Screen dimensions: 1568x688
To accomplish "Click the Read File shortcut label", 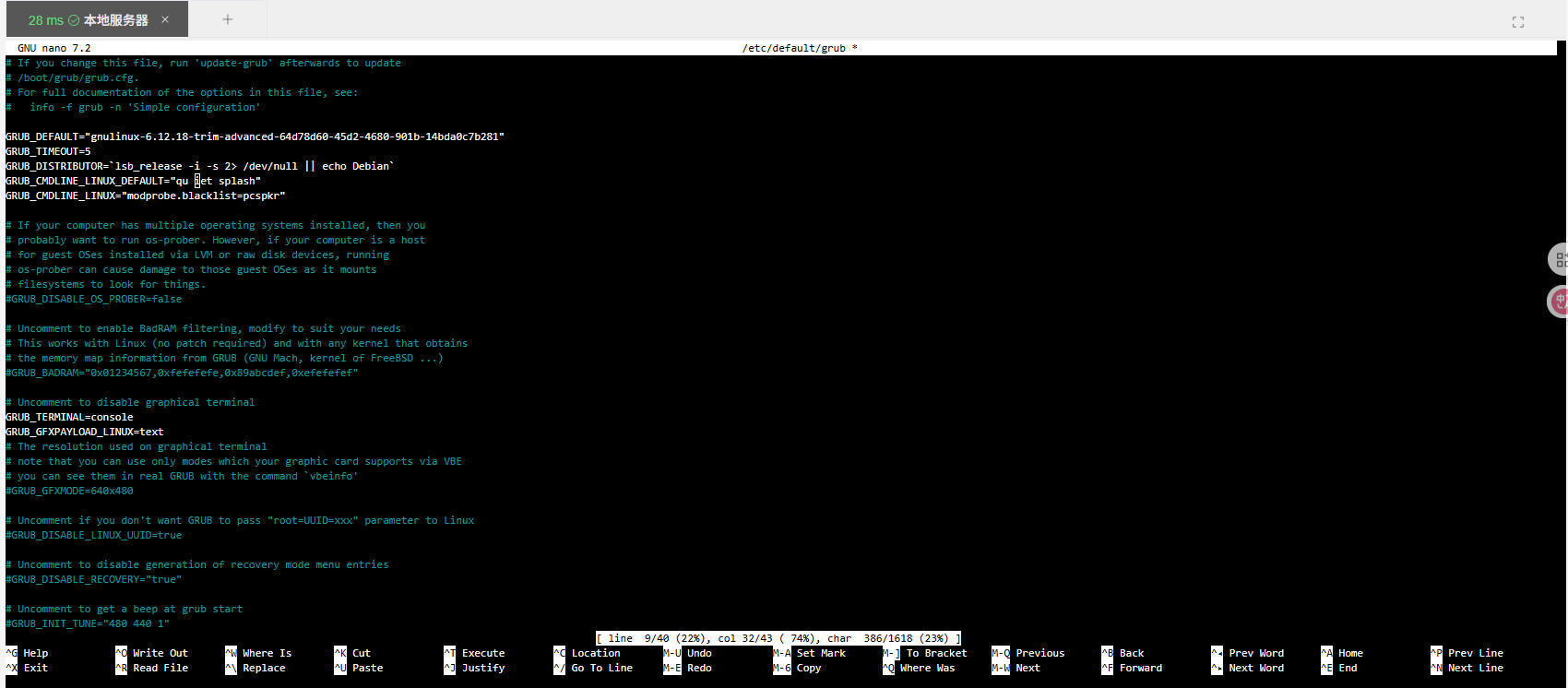I will point(160,668).
